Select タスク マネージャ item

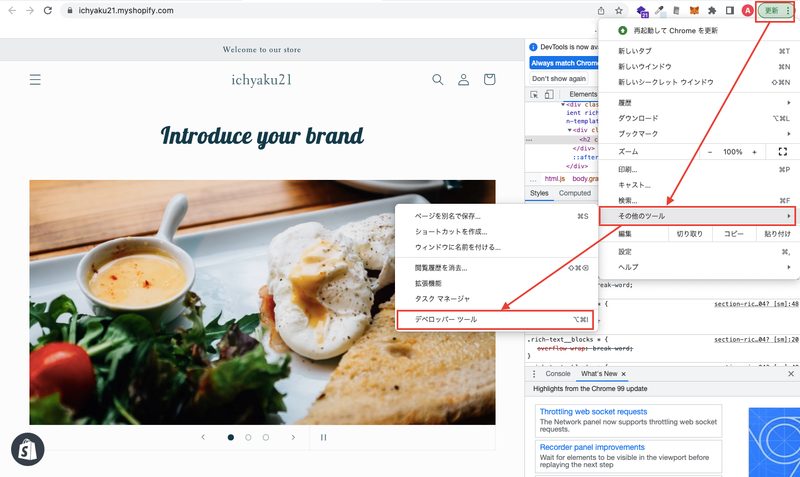click(496, 299)
